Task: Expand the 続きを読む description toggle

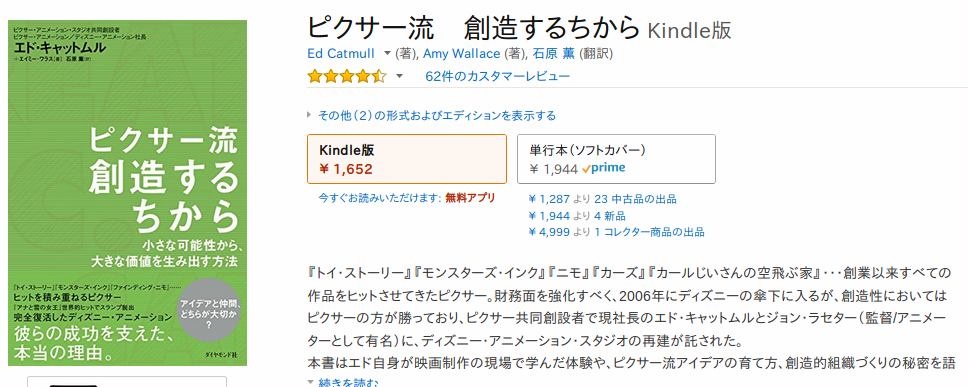Action: pyautogui.click(x=343, y=383)
